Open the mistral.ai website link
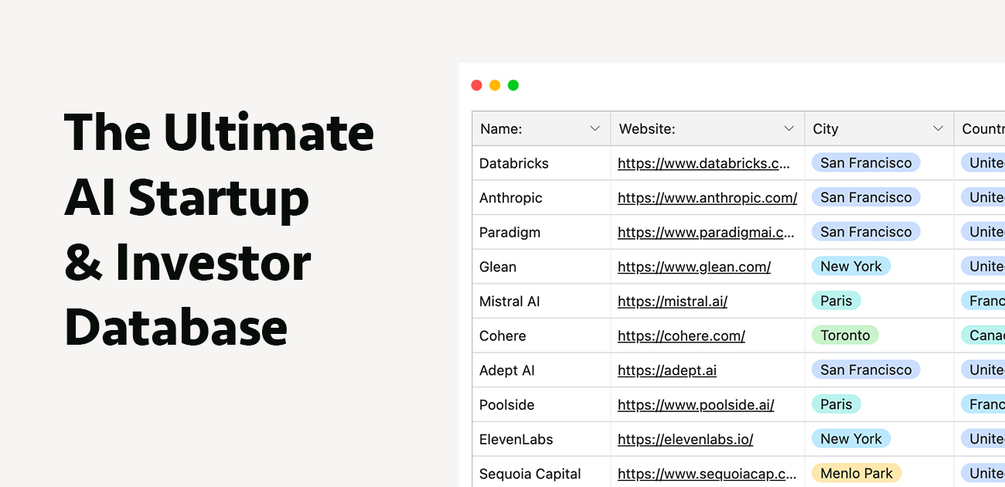The height and width of the screenshot is (487, 1005). click(x=672, y=301)
